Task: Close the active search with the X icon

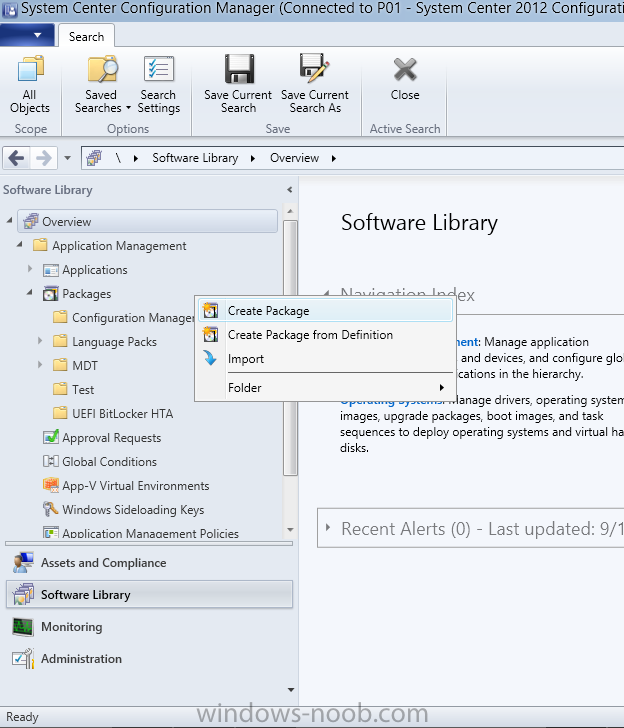Action: tap(405, 69)
